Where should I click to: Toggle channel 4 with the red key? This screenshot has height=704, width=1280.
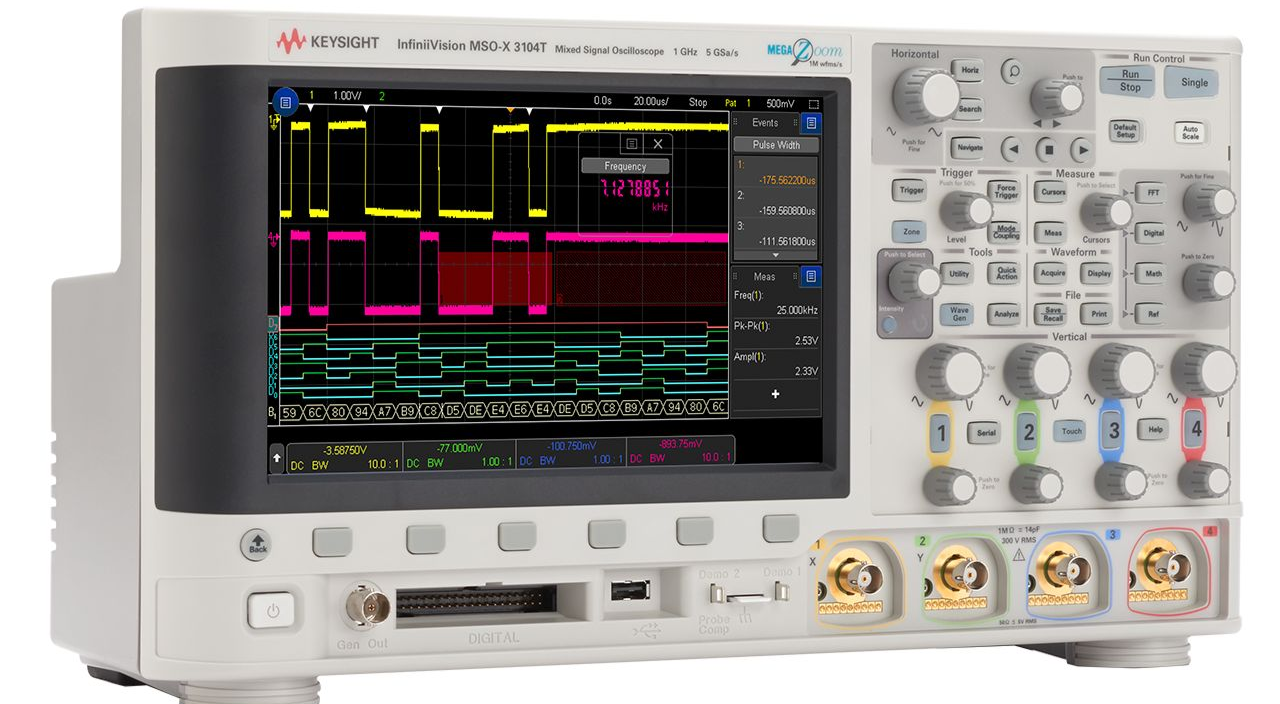point(1194,431)
